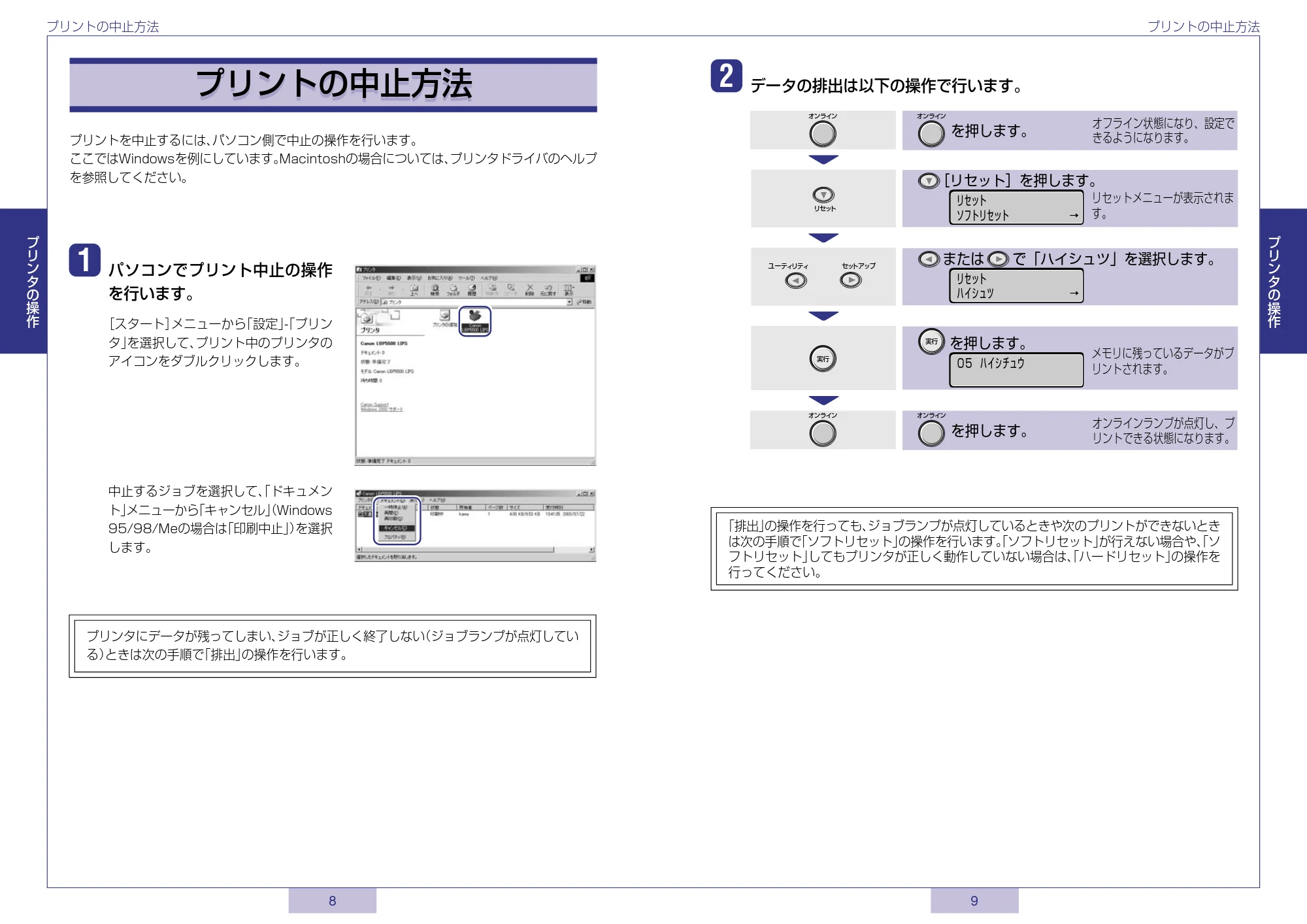This screenshot has height=924, width=1307.
Task: Select the プリンタの追加 (Add Printer) icon
Action: [444, 319]
